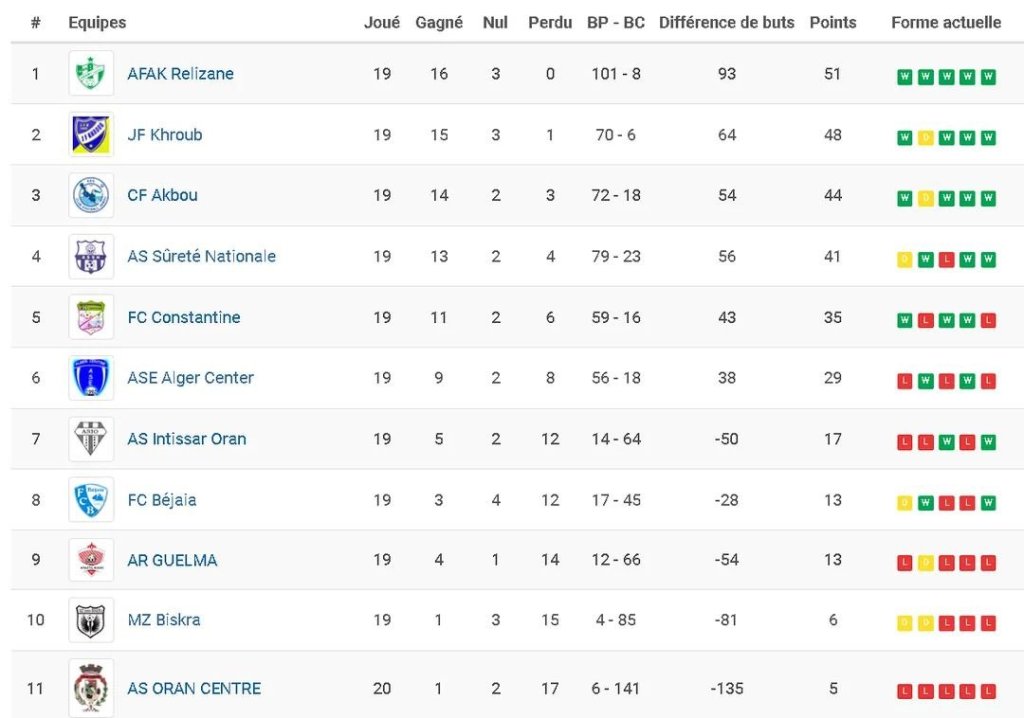Image resolution: width=1024 pixels, height=718 pixels.
Task: Click the CF Akbou club badge
Action: pyautogui.click(x=91, y=196)
